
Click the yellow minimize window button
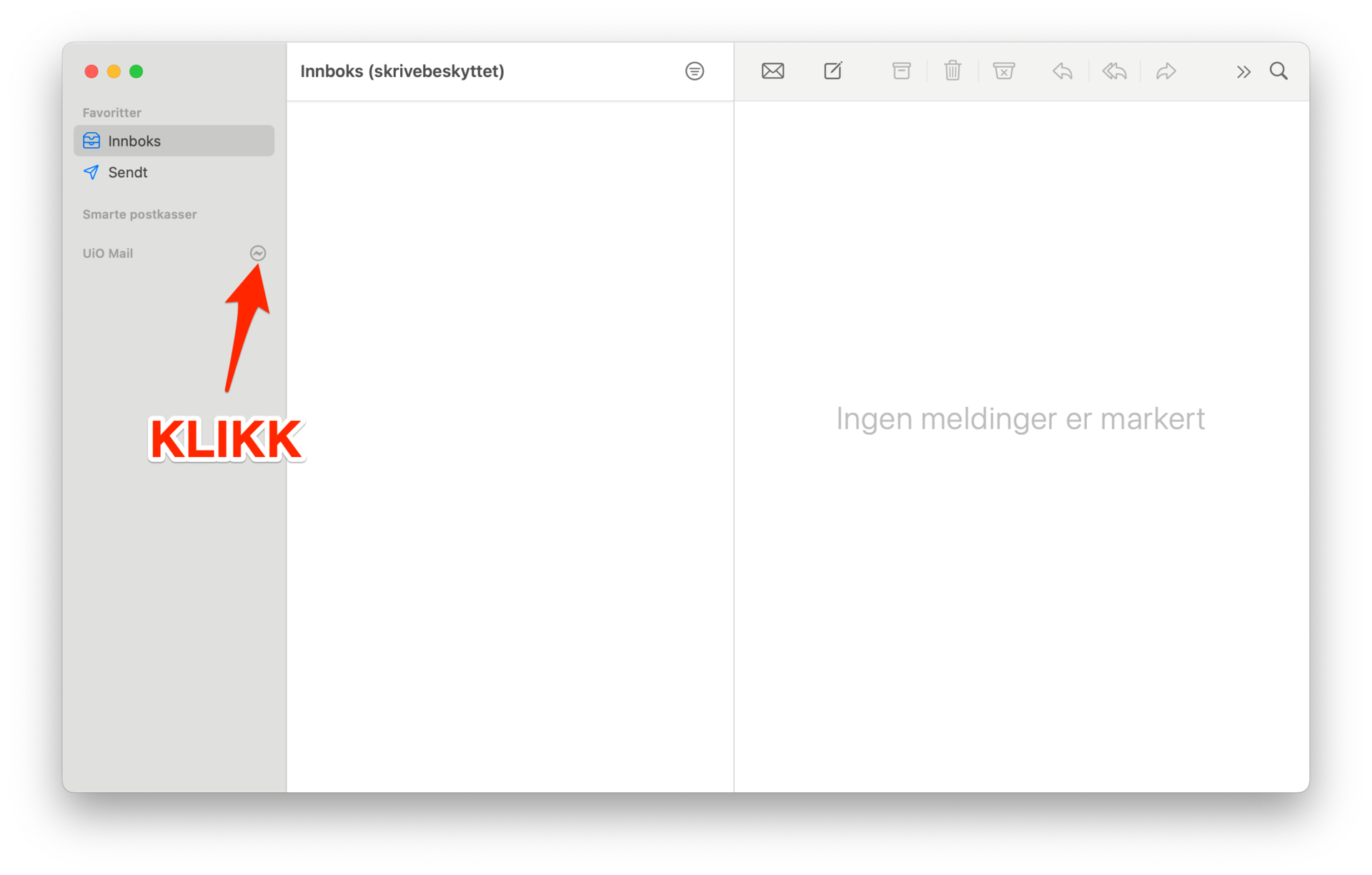(114, 71)
